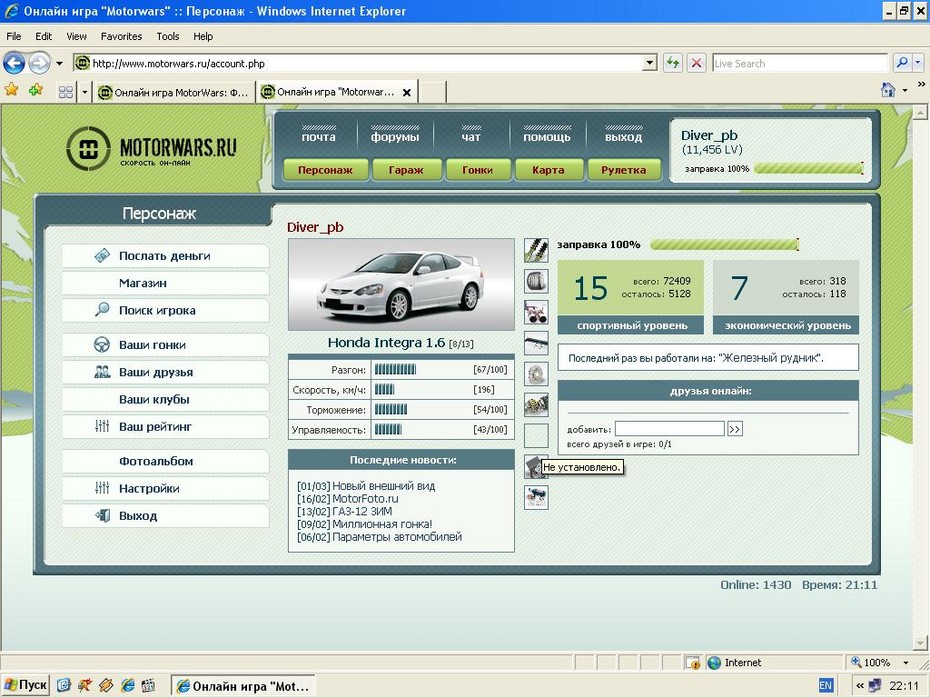This screenshot has width=930, height=698.
Task: Expand the toolbar overflow chevron
Action: point(921,84)
